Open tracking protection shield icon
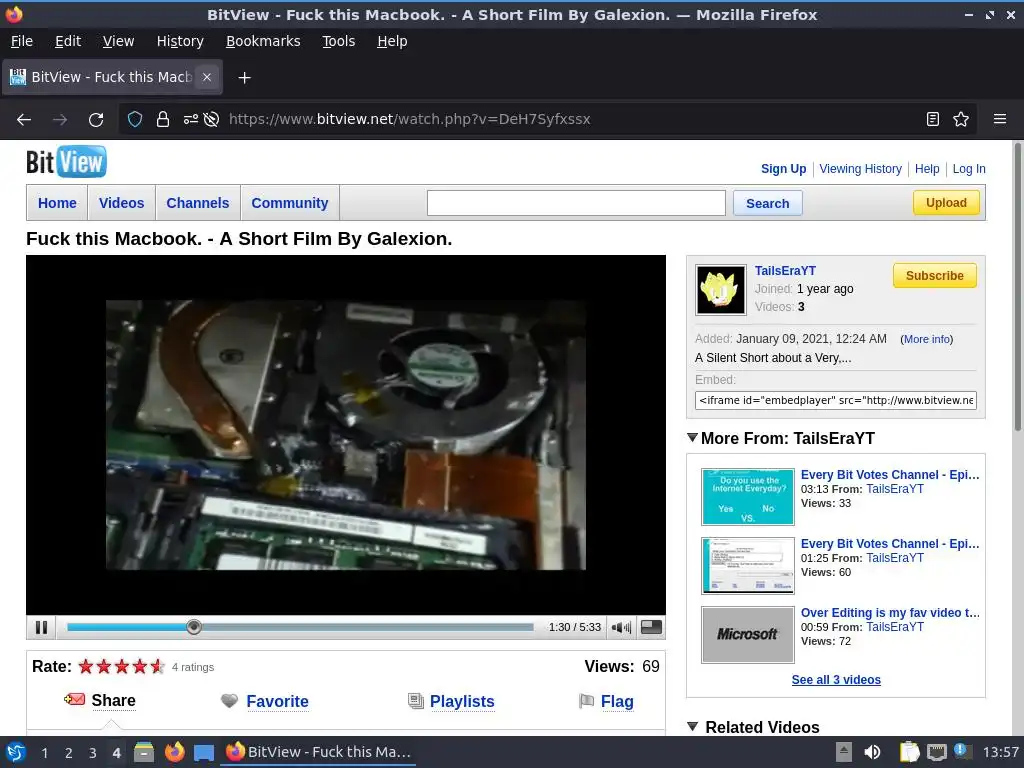This screenshot has height=768, width=1024. [135, 119]
